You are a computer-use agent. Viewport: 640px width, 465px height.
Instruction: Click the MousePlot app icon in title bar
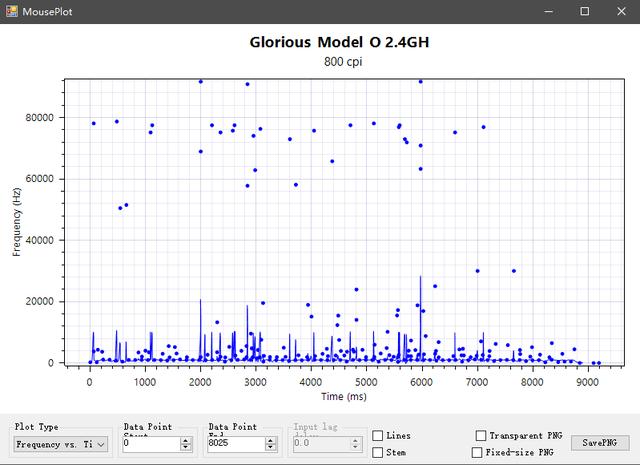12,11
